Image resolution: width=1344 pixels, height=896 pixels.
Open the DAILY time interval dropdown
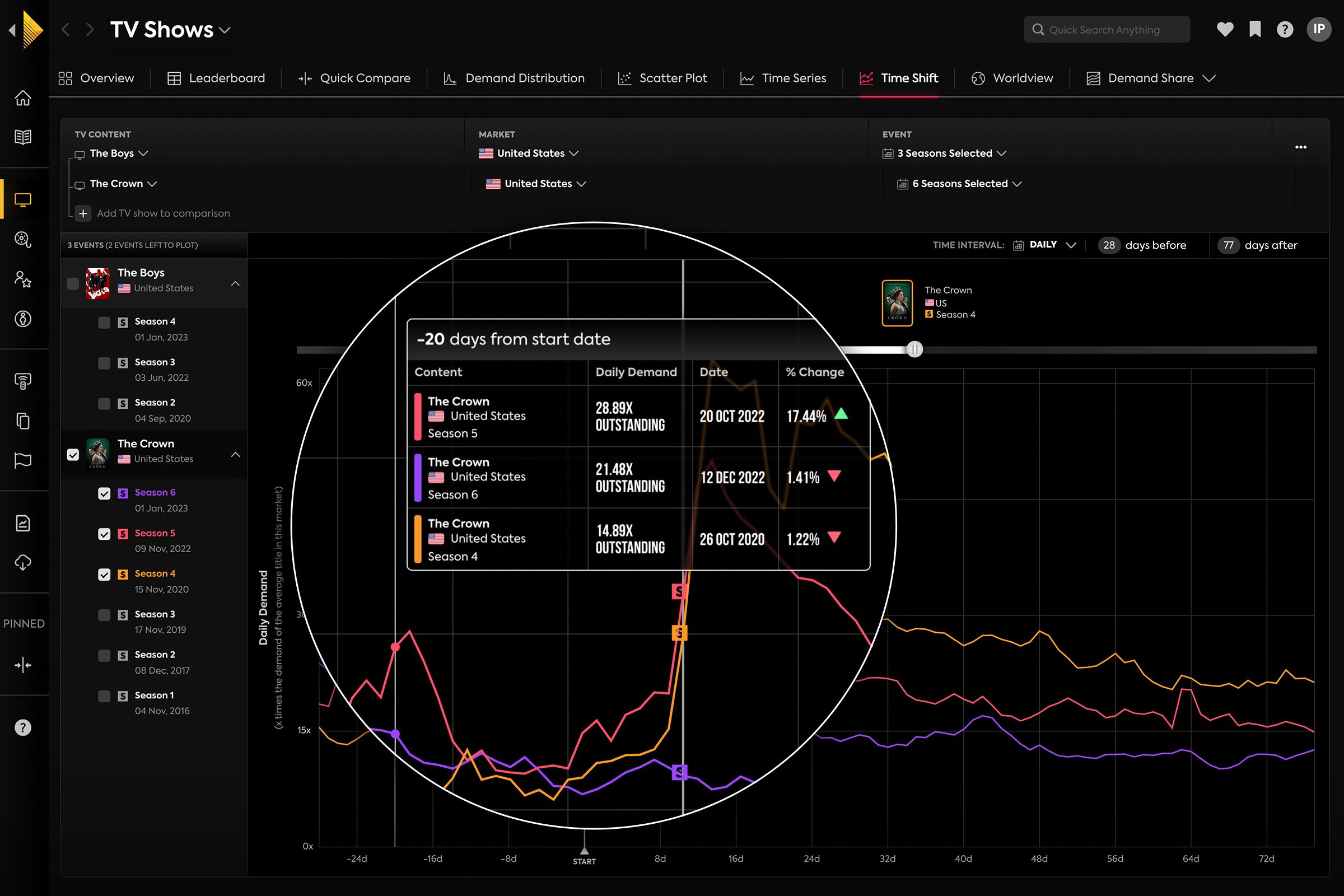(1044, 245)
